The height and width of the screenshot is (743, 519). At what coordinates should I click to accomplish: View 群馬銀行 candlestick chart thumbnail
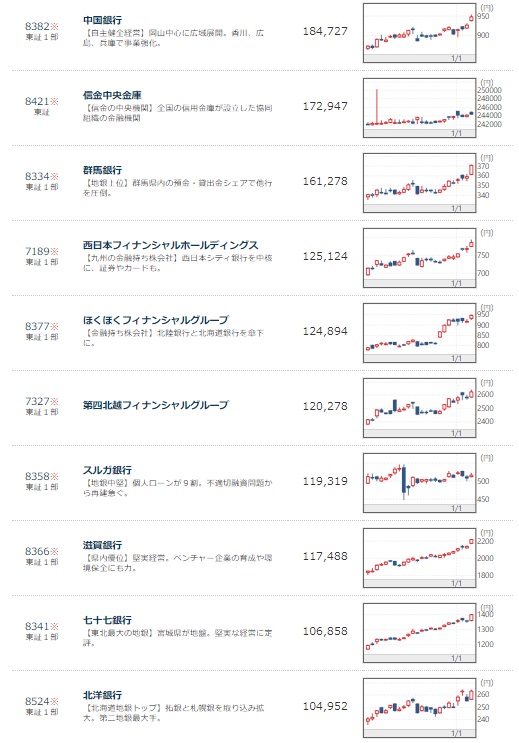pyautogui.click(x=419, y=183)
